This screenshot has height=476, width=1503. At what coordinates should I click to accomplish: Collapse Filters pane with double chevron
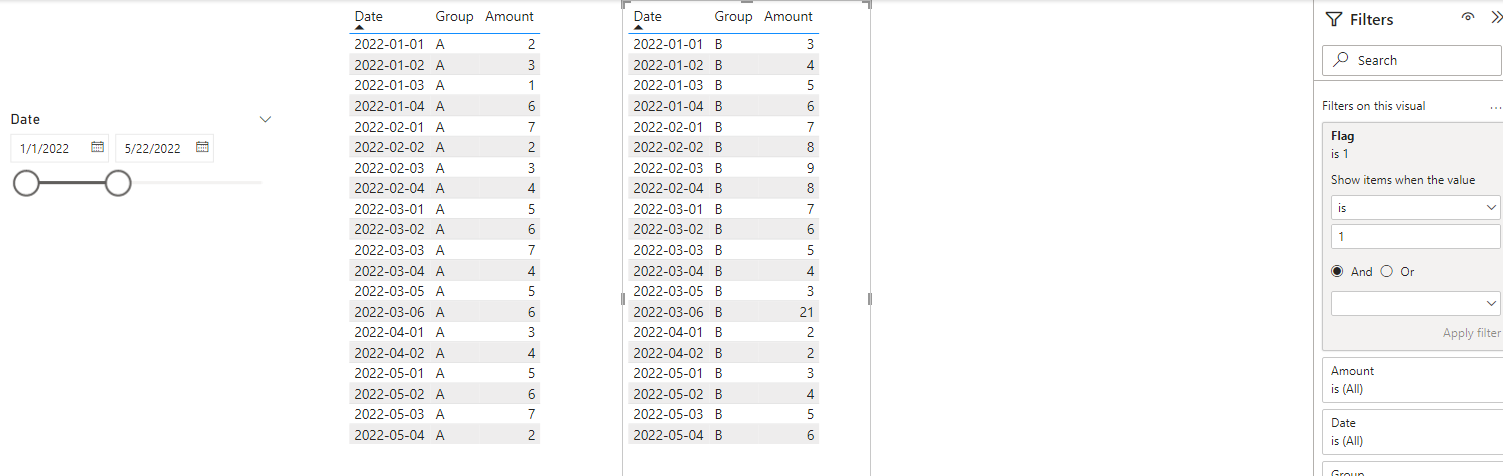[x=1496, y=18]
